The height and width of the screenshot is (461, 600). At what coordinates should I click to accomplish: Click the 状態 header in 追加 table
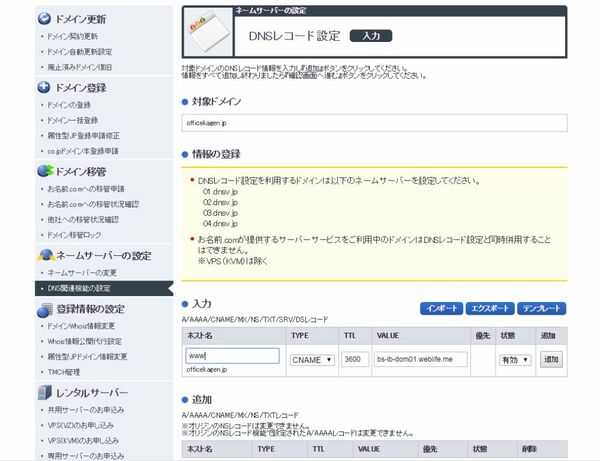coord(480,449)
